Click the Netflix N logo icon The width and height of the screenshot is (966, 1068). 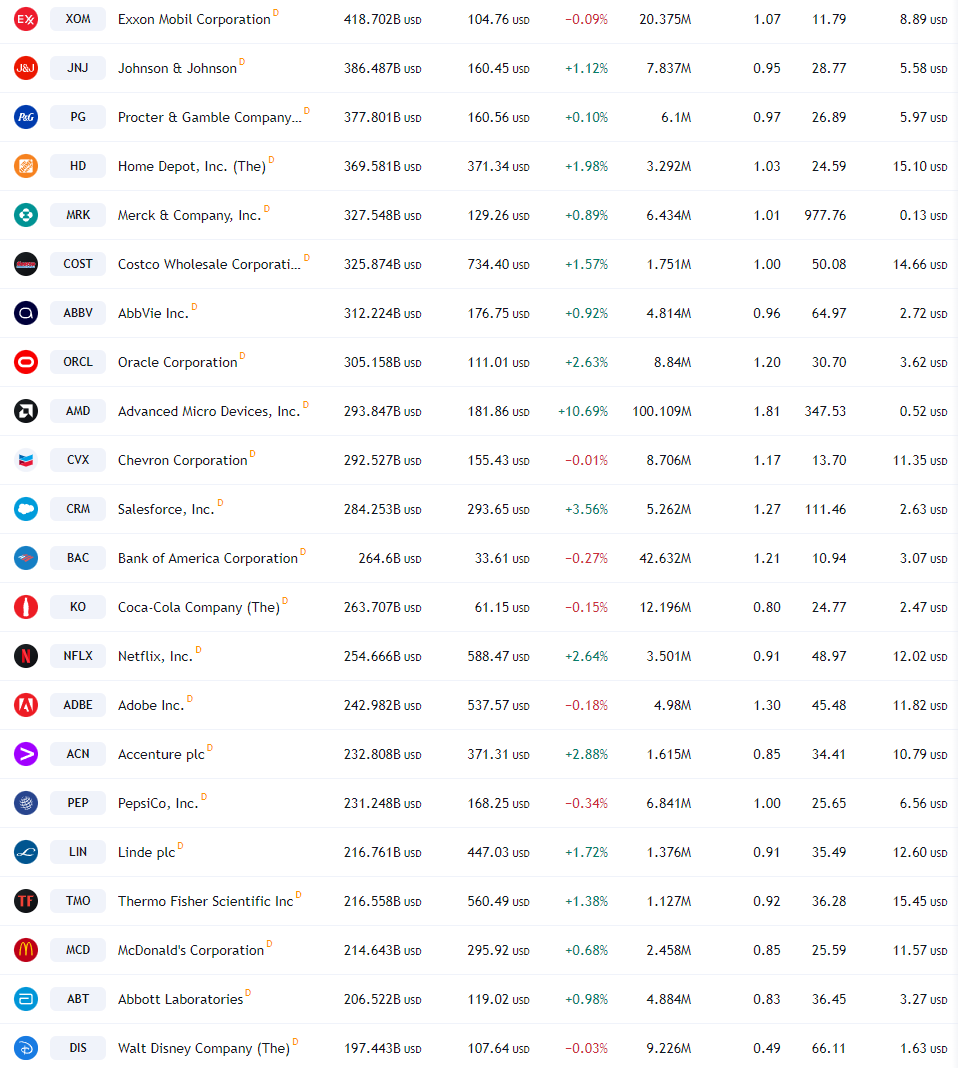[26, 657]
